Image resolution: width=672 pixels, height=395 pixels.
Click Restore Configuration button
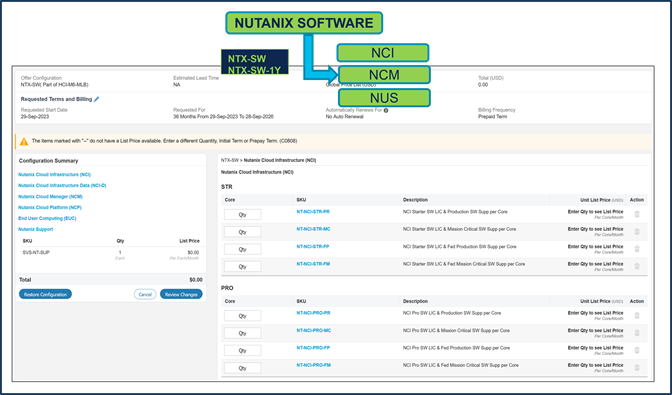(x=45, y=294)
